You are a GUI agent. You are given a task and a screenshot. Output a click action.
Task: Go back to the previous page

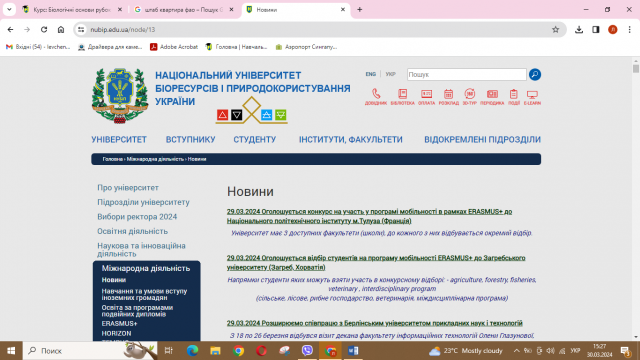10,29
